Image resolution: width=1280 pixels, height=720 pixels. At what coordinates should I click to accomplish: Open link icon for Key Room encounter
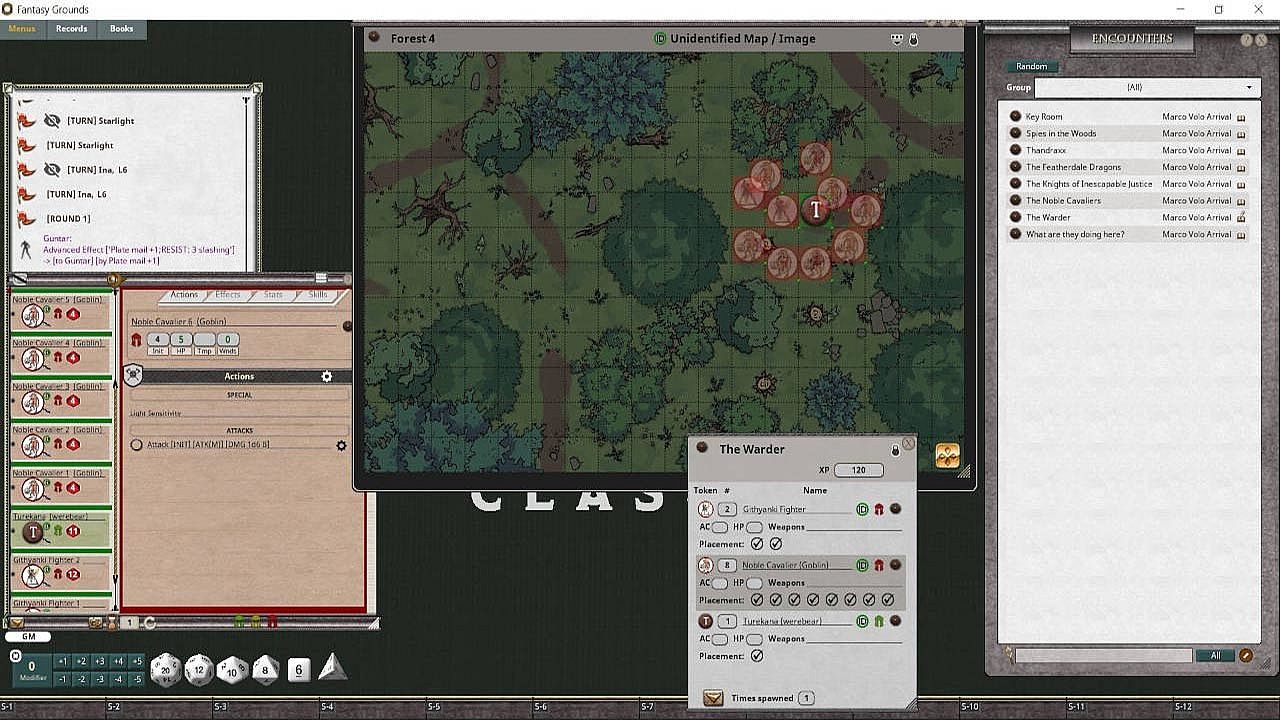(1015, 117)
